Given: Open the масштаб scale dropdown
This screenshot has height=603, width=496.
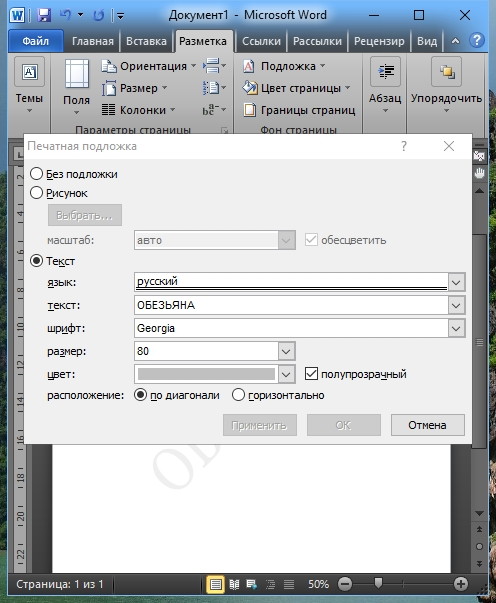Looking at the screenshot, I should (x=286, y=240).
